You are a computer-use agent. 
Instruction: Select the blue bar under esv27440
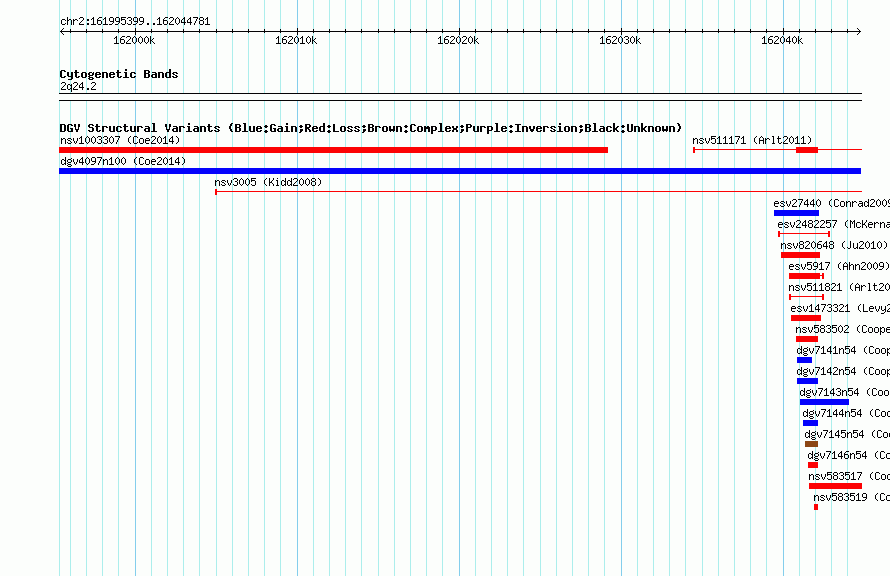796,213
